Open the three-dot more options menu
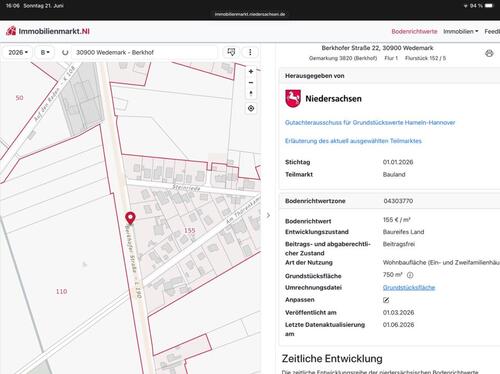 coord(250,52)
